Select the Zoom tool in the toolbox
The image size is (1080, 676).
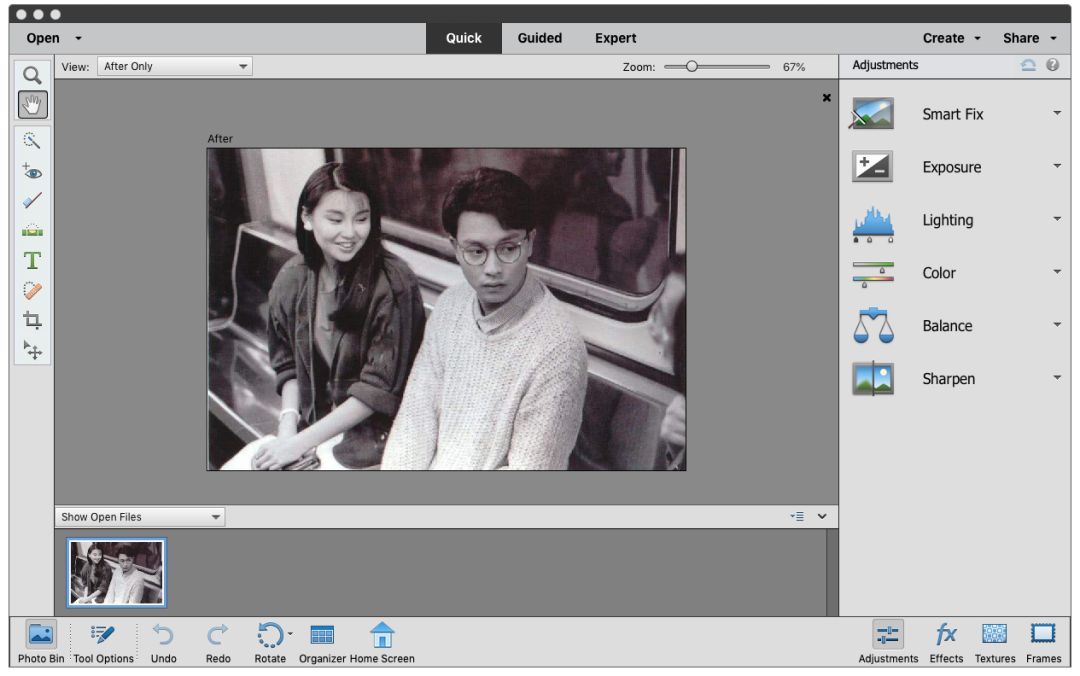coord(32,75)
